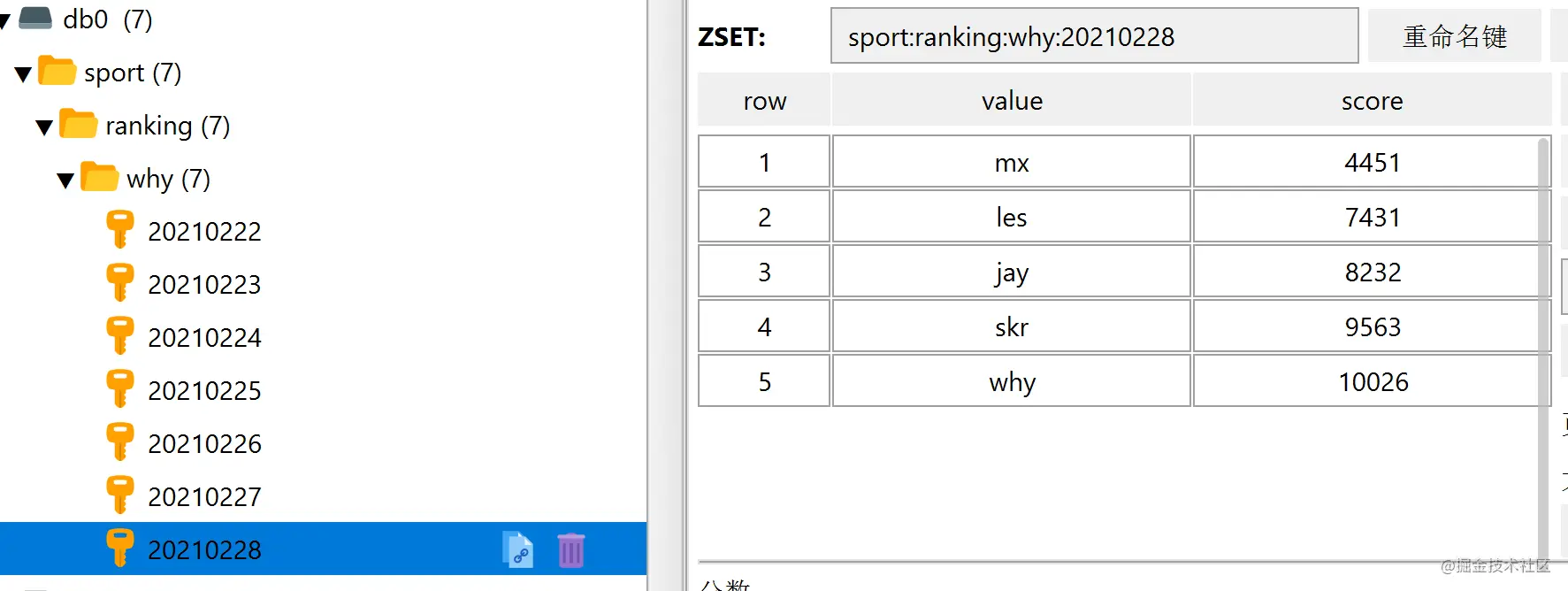Click the delete trash icon for key 20210228
The height and width of the screenshot is (591, 1568).
(x=570, y=549)
